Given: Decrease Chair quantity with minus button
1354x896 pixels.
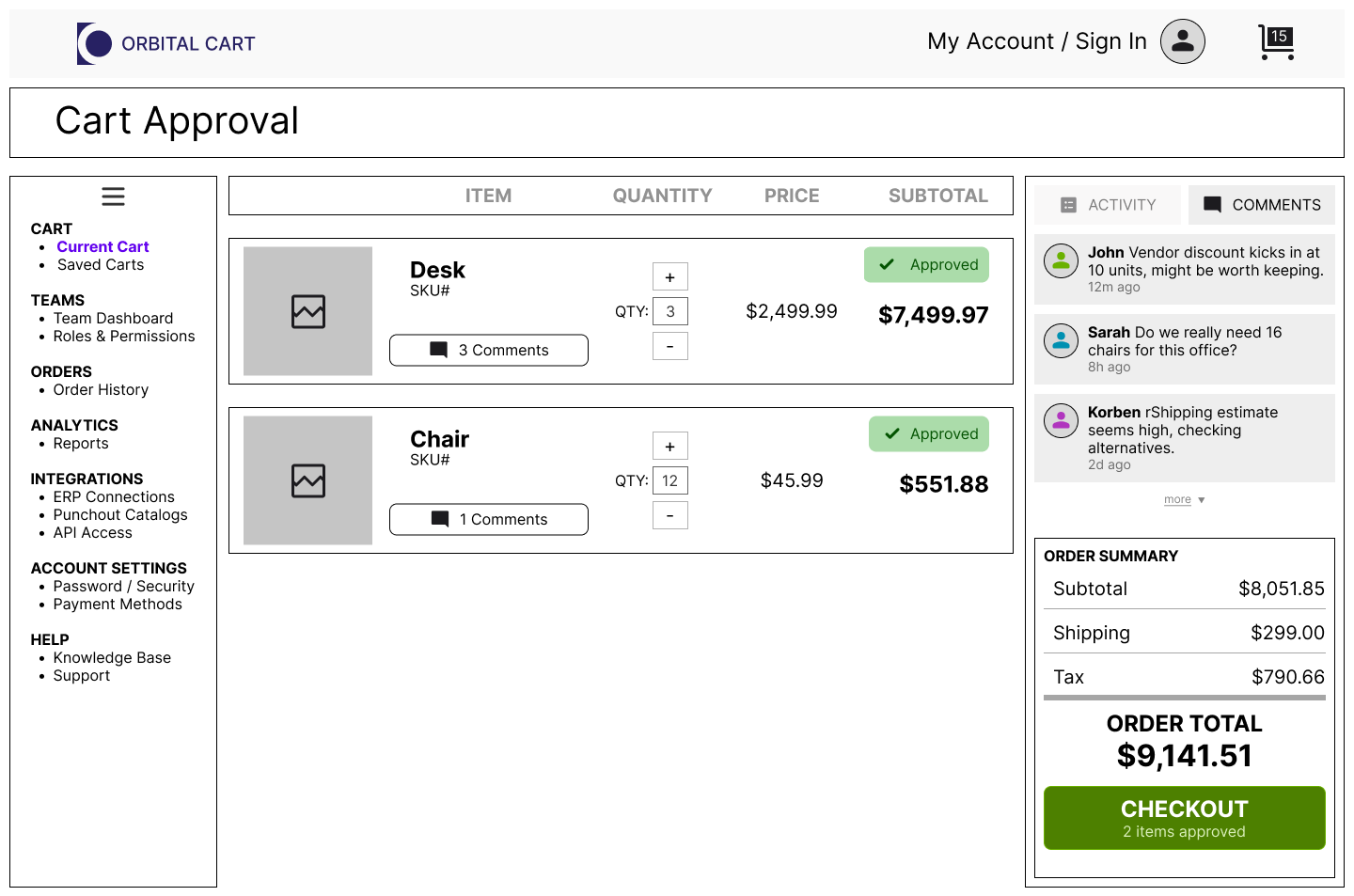Looking at the screenshot, I should (670, 515).
